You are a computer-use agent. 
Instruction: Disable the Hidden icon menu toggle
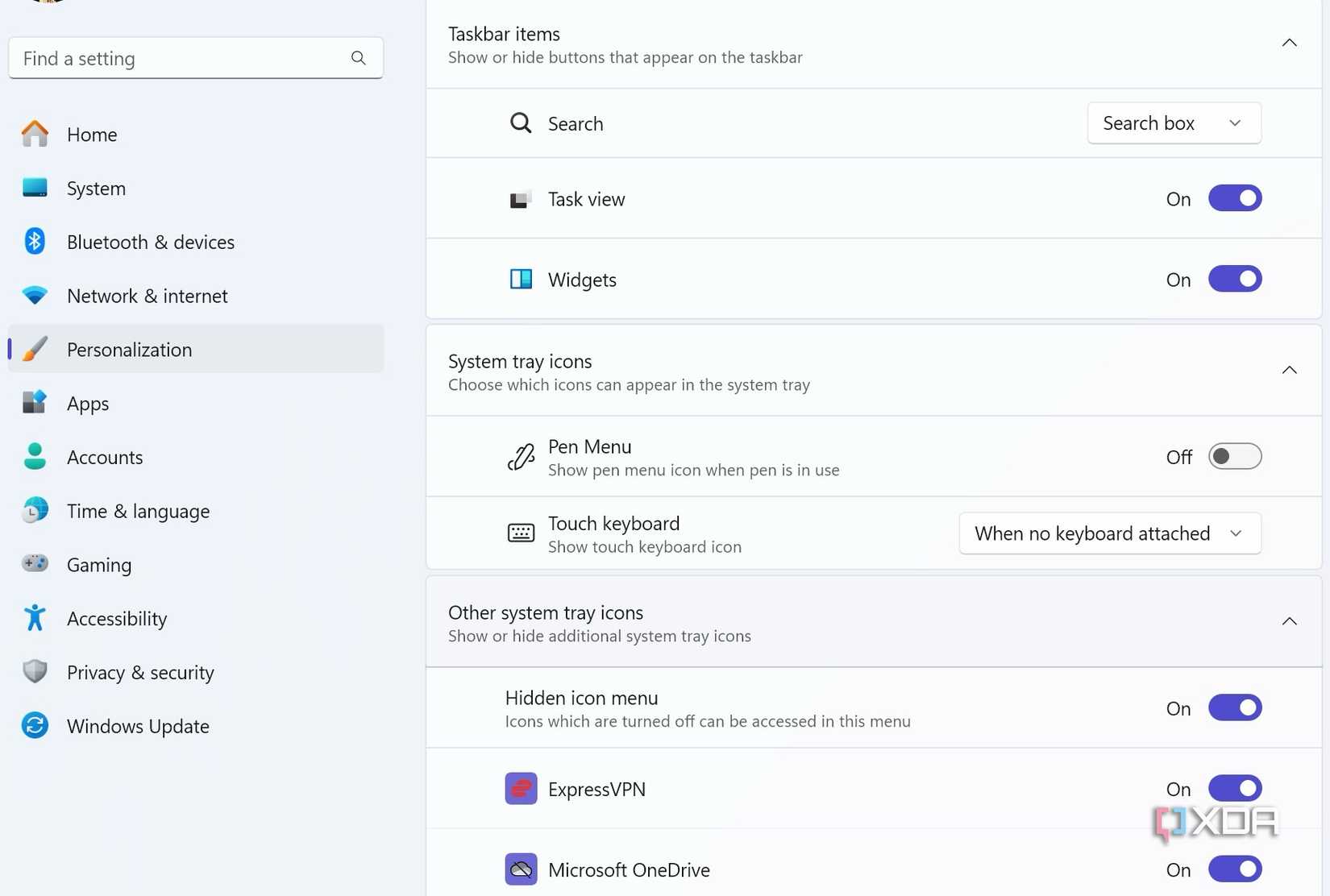[1234, 707]
